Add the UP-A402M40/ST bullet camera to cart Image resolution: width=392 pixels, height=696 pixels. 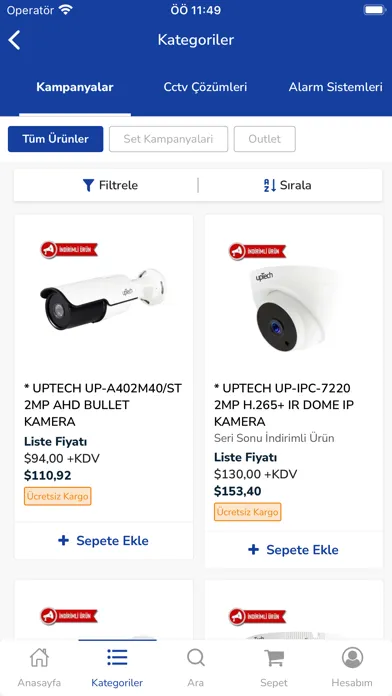click(103, 541)
